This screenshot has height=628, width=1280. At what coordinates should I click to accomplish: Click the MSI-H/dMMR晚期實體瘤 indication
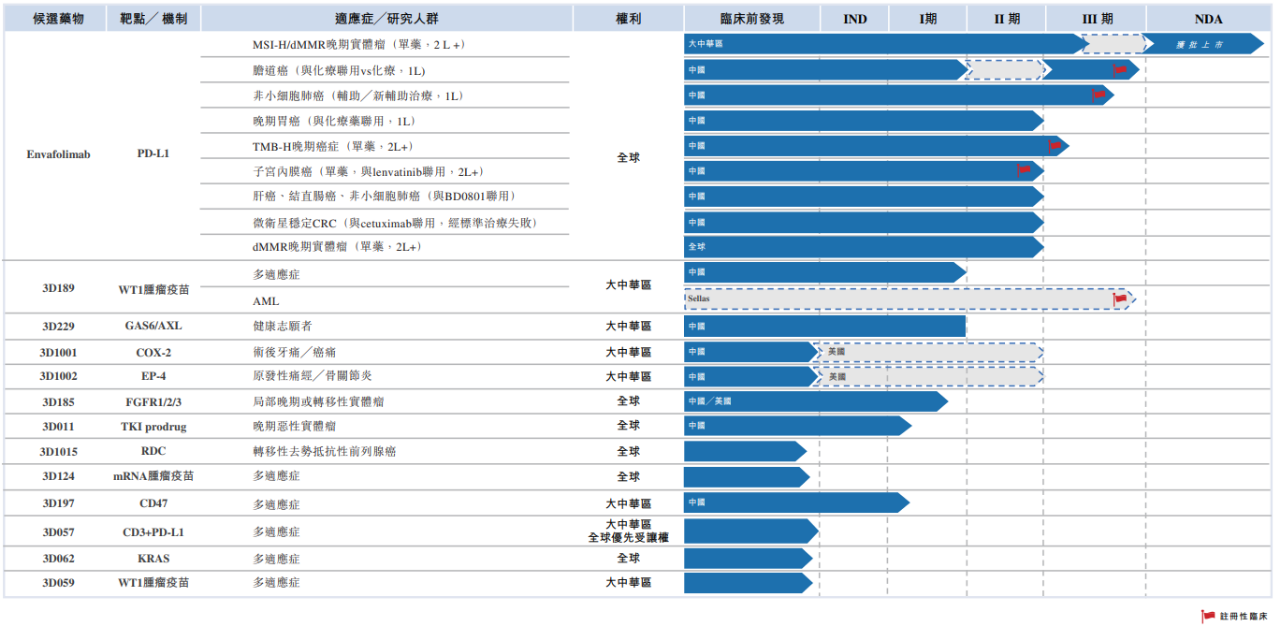358,45
